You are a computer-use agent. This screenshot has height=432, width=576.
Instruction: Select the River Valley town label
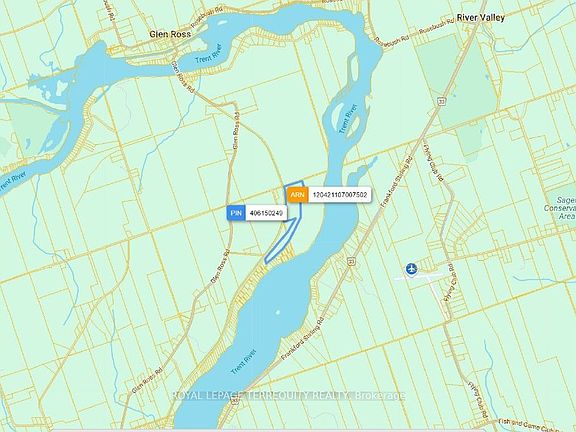pyautogui.click(x=480, y=17)
